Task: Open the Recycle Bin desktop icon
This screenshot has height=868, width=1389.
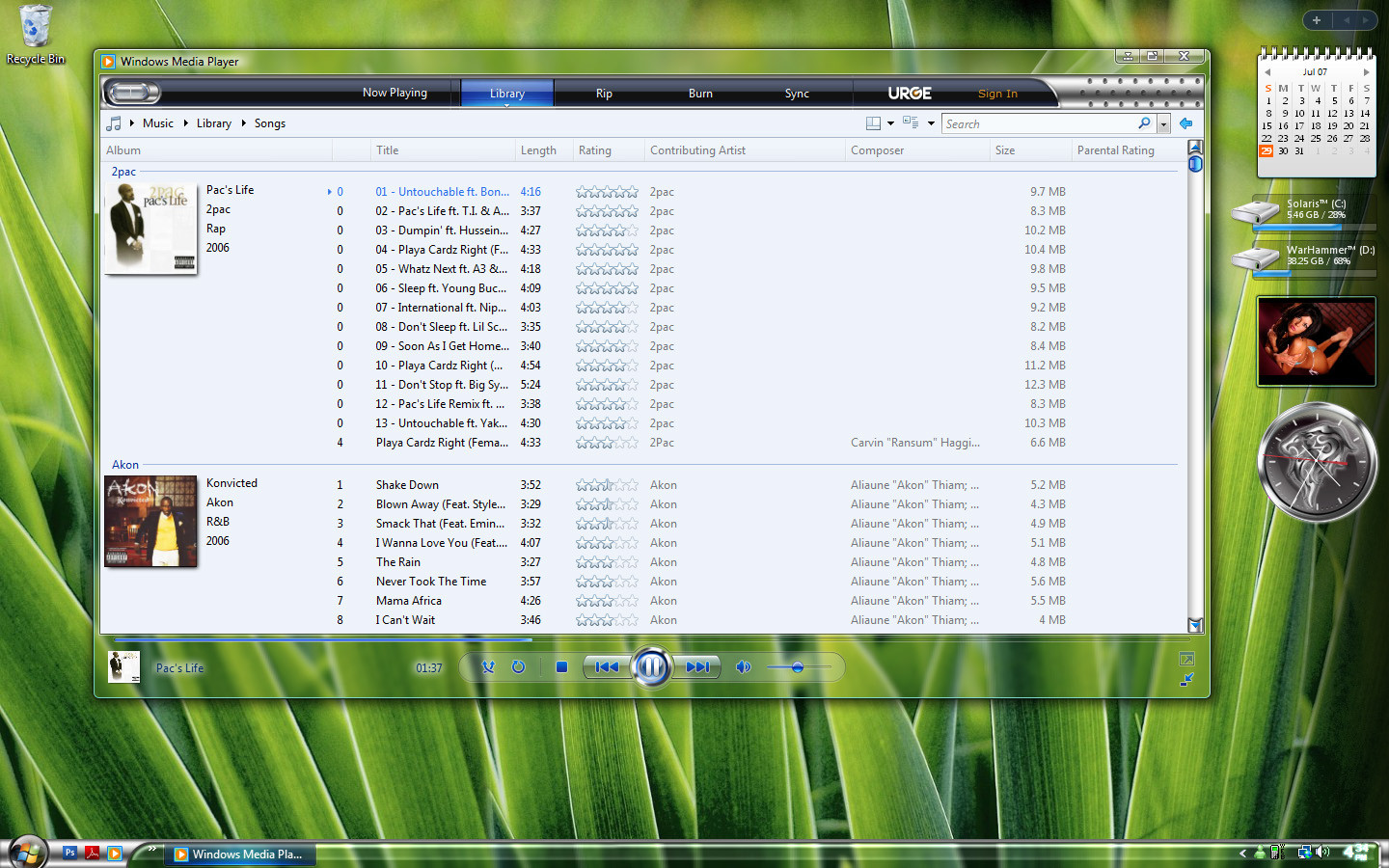Action: pos(36,35)
